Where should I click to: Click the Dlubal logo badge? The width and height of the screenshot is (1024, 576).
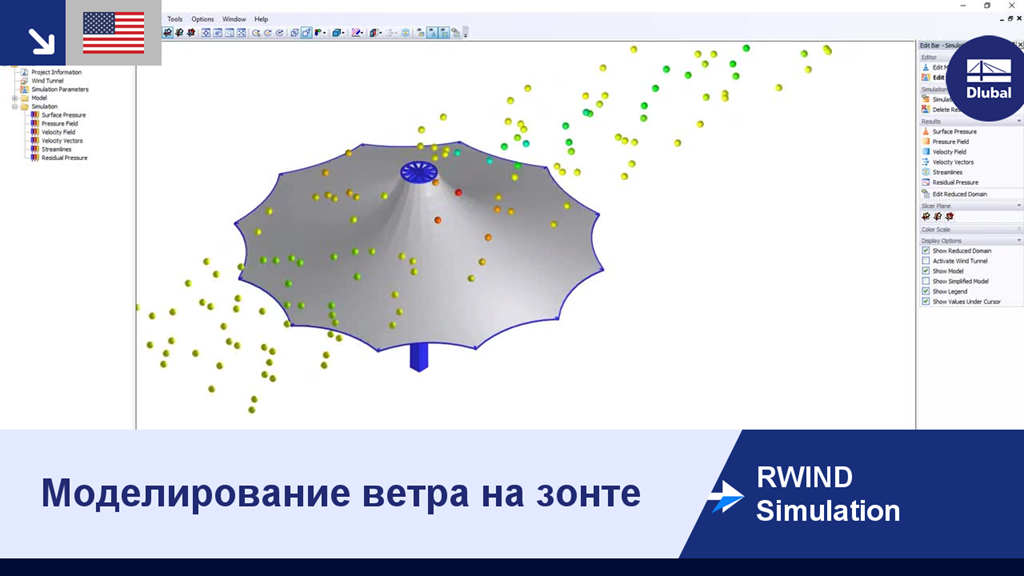coord(988,78)
